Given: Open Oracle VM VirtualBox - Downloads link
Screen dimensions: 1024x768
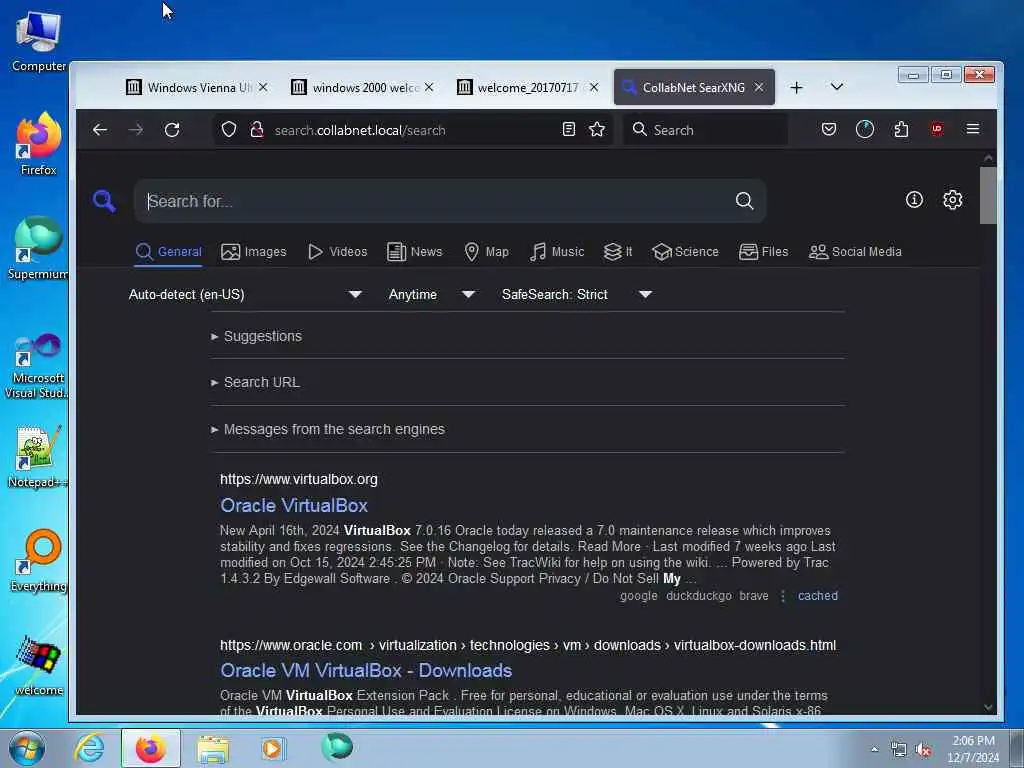Looking at the screenshot, I should (366, 671).
